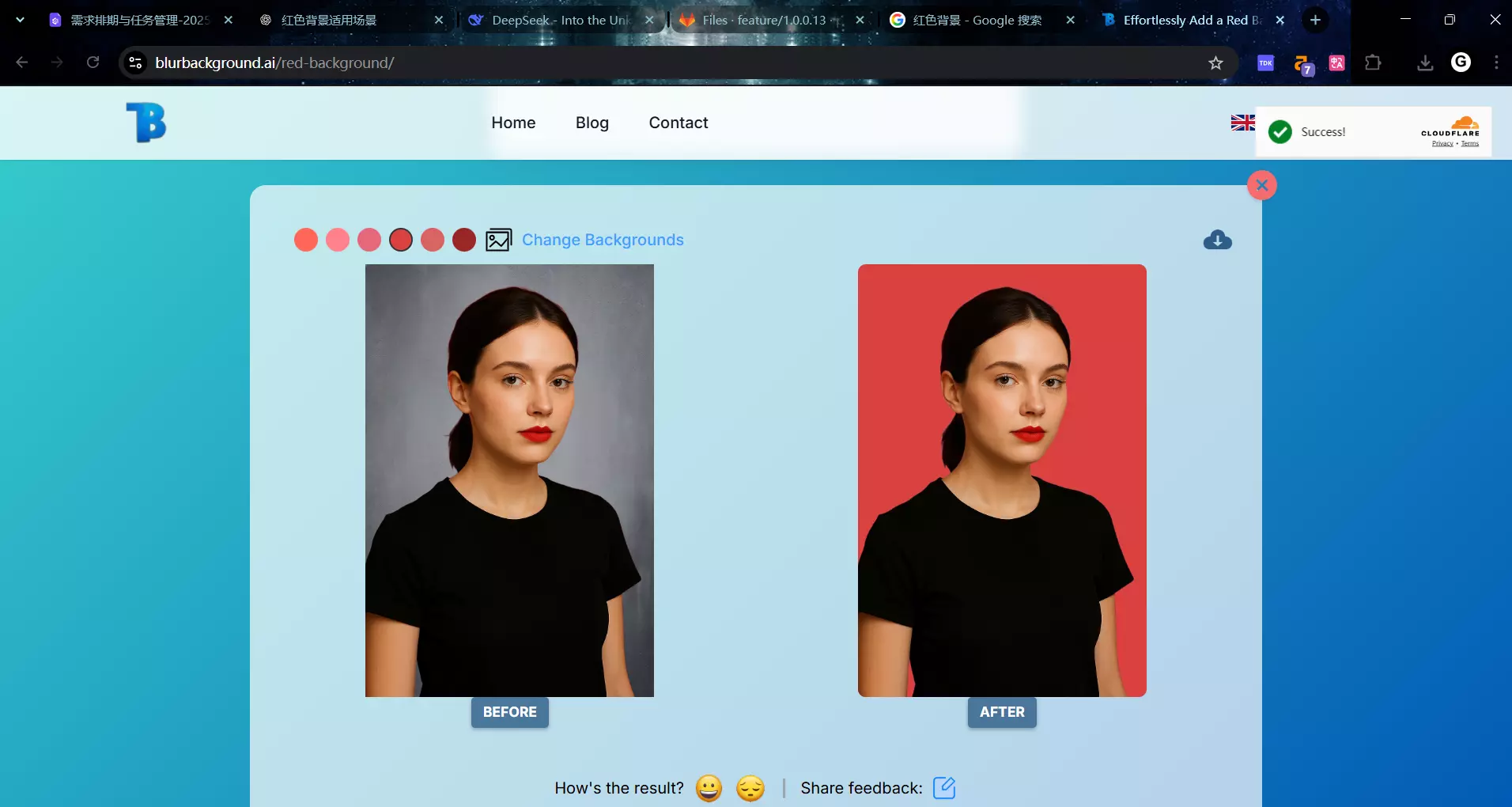Click the green Success checkmark
Screen dimensions: 1512x807
point(1280,132)
